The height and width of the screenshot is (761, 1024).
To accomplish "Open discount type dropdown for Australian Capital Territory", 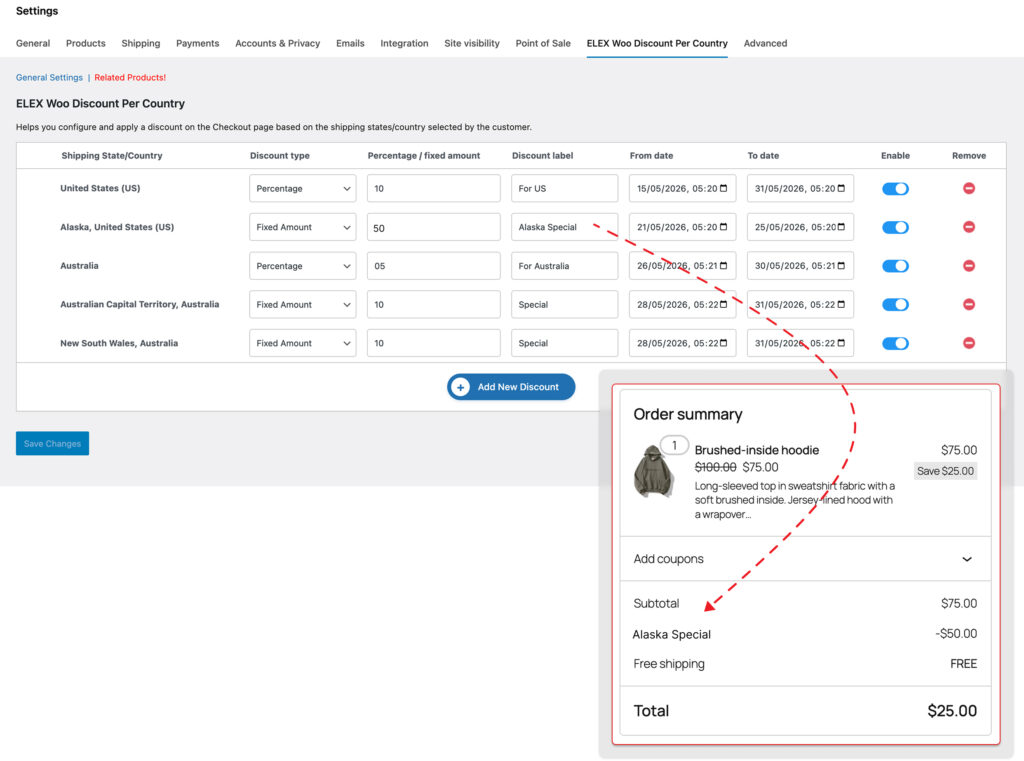I will [302, 304].
